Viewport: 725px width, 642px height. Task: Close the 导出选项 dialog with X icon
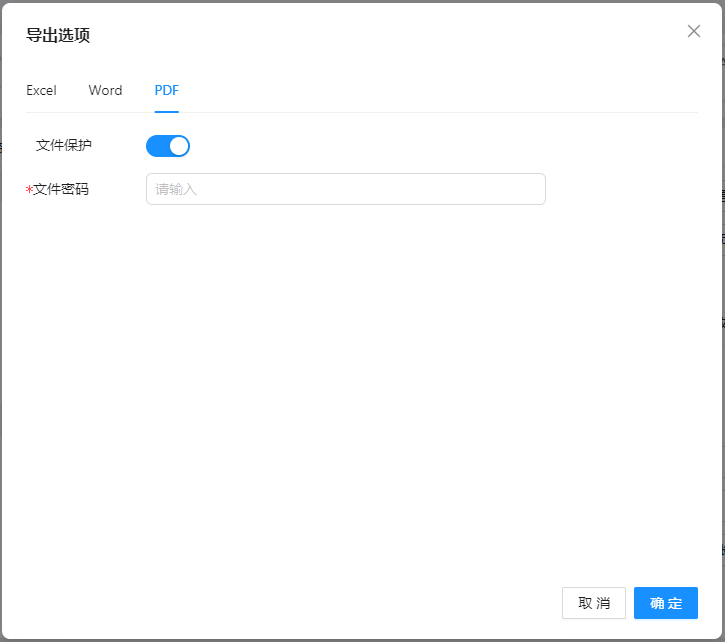[694, 31]
